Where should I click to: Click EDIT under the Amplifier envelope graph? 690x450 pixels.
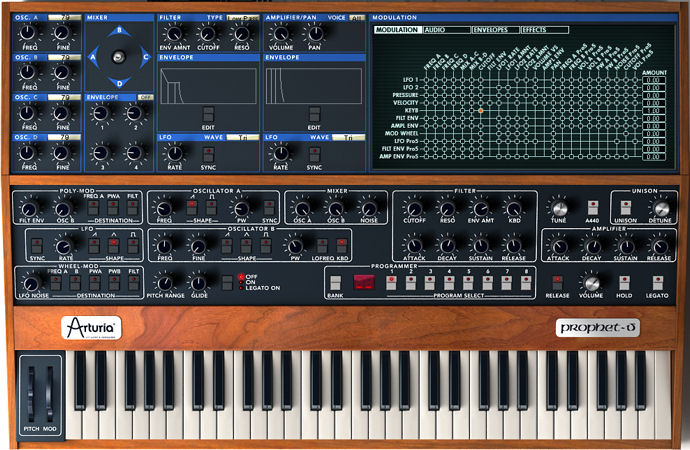click(x=314, y=115)
